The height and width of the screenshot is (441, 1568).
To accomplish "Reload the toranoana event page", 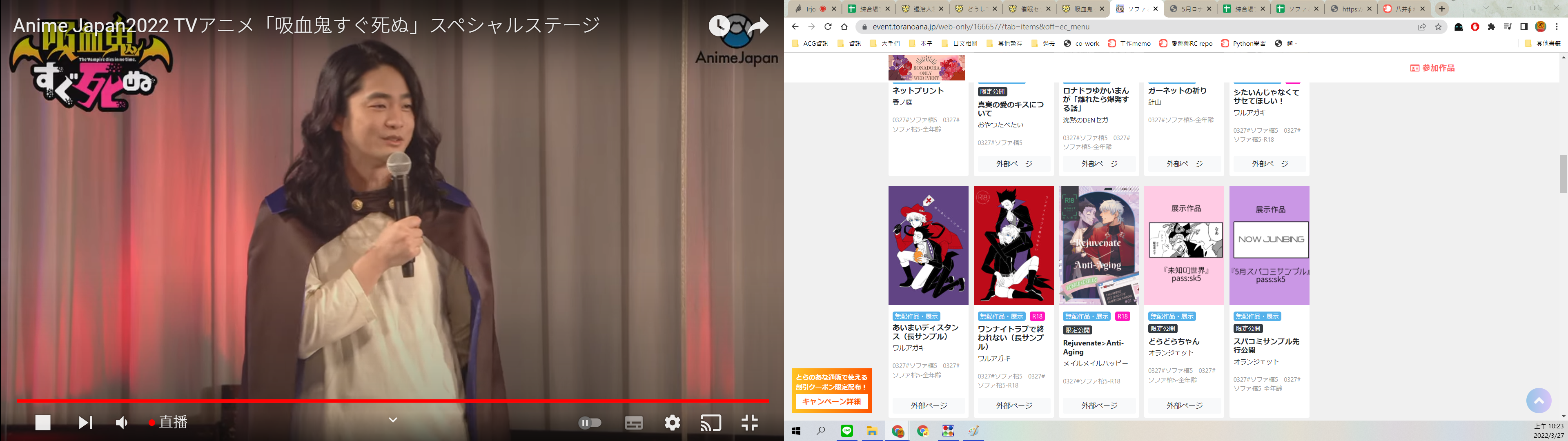I will [x=828, y=27].
